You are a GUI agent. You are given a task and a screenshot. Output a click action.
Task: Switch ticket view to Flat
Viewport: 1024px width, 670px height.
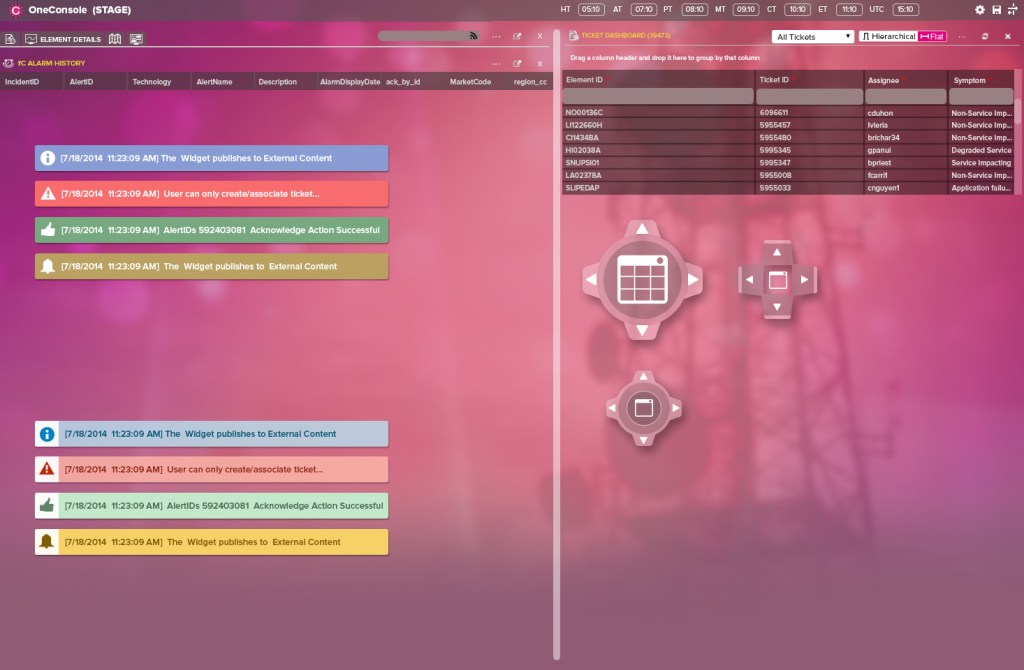click(x=932, y=36)
